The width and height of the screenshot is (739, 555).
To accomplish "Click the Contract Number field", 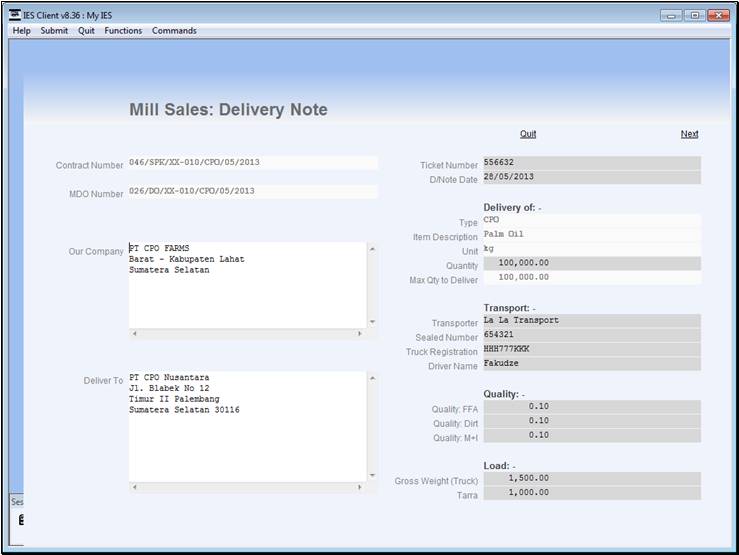I will click(253, 163).
